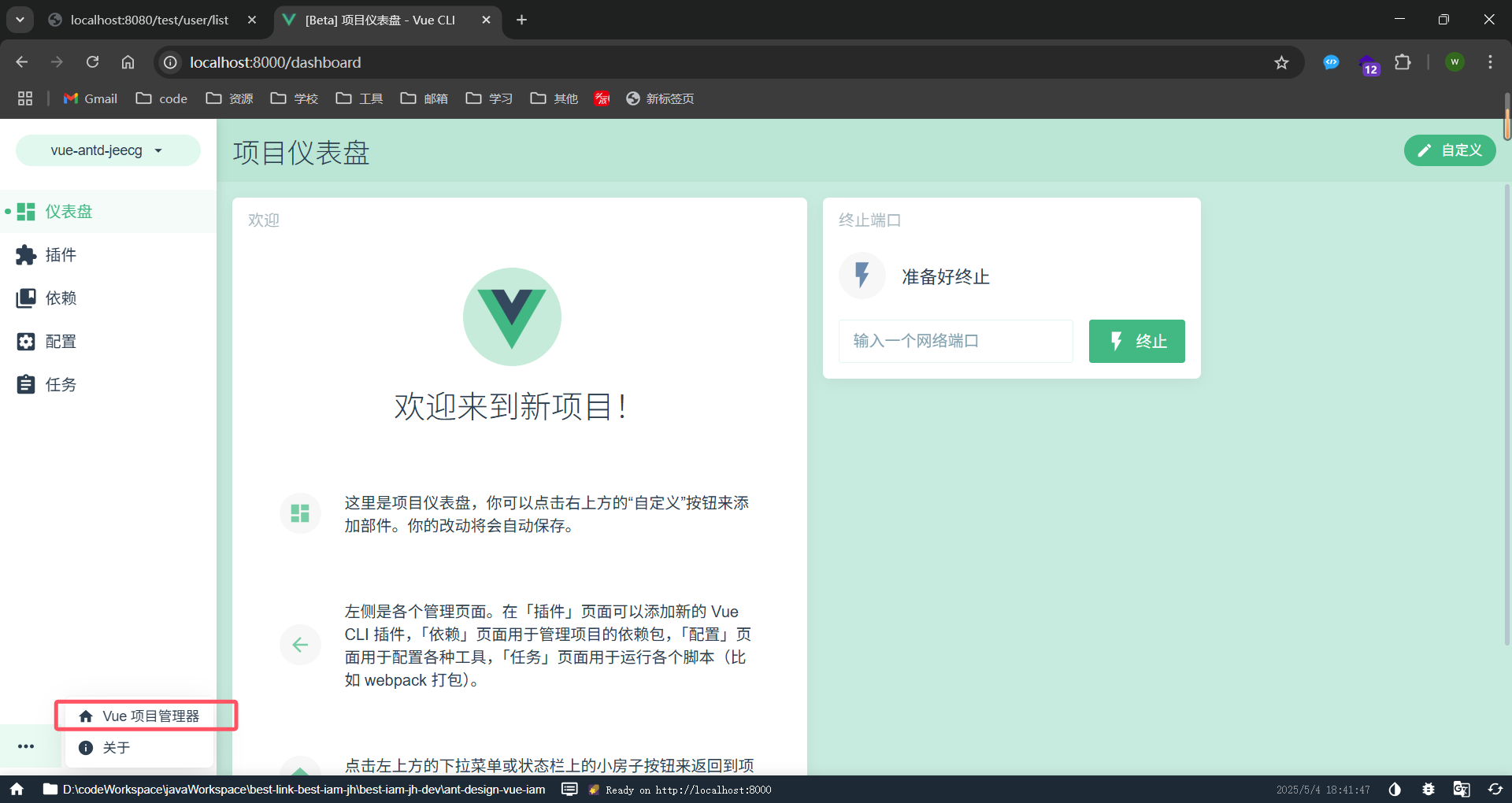
Task: Open the apps grid in bookmarks bar
Action: (x=25, y=98)
